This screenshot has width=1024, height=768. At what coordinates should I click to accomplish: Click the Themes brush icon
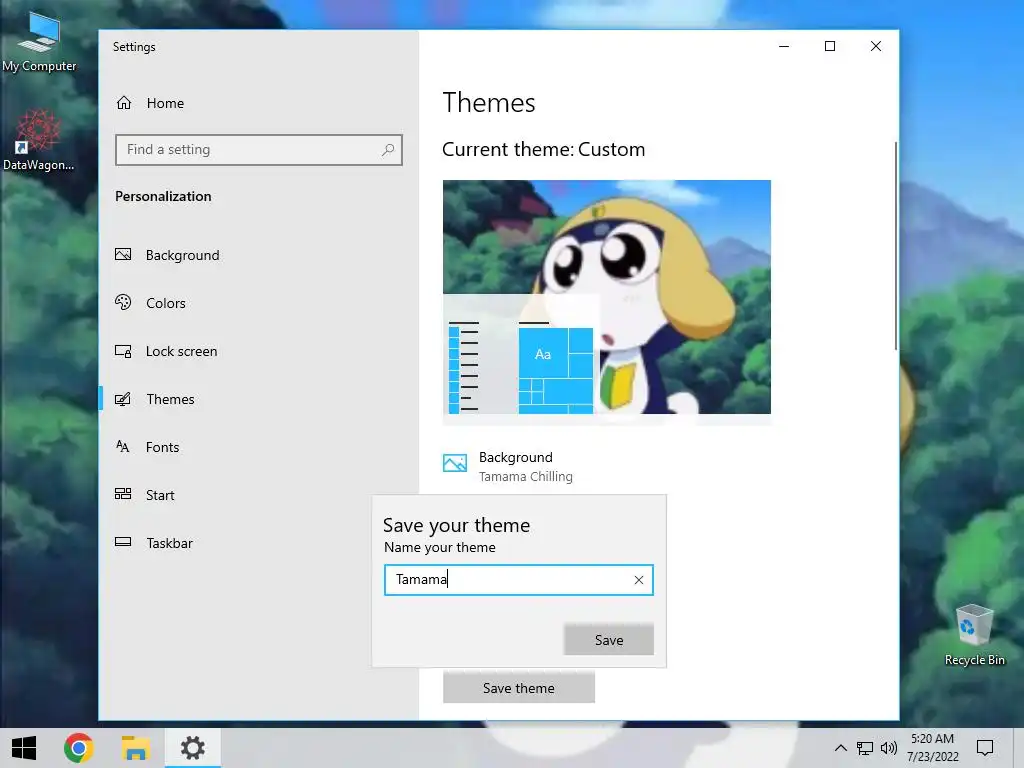coord(123,399)
